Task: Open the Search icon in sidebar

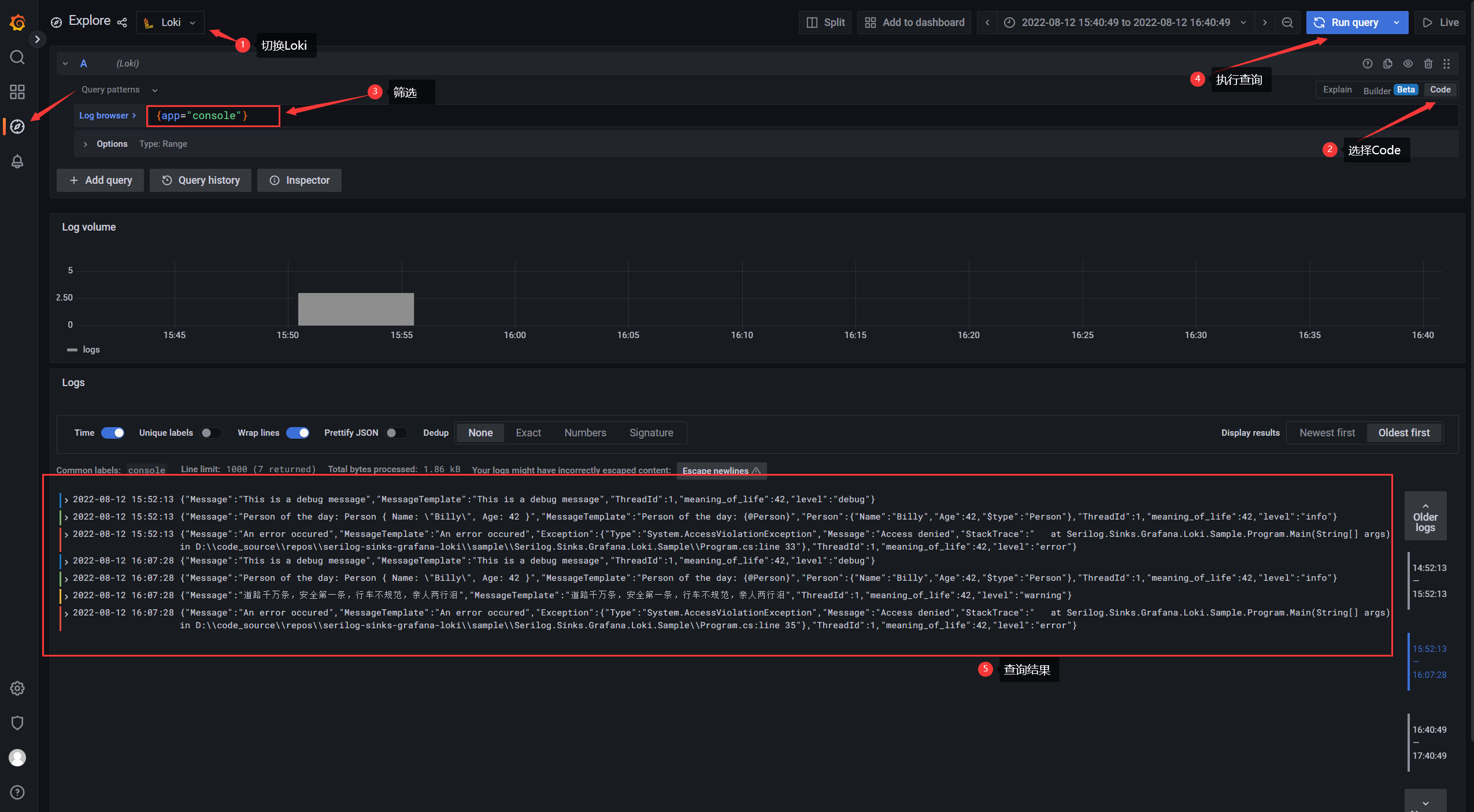Action: [17, 57]
